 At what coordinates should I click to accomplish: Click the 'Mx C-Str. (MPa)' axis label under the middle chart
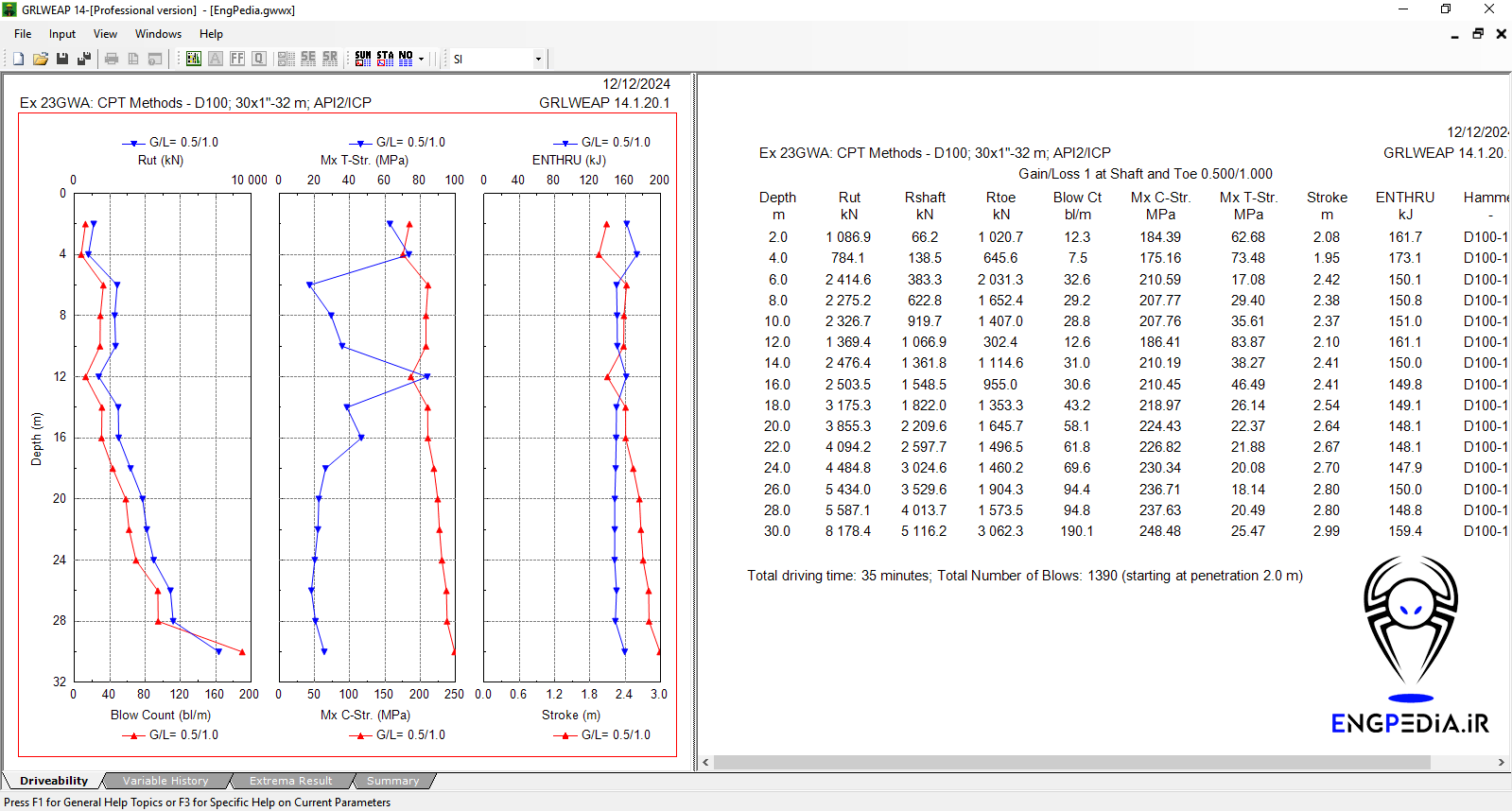pyautogui.click(x=365, y=715)
